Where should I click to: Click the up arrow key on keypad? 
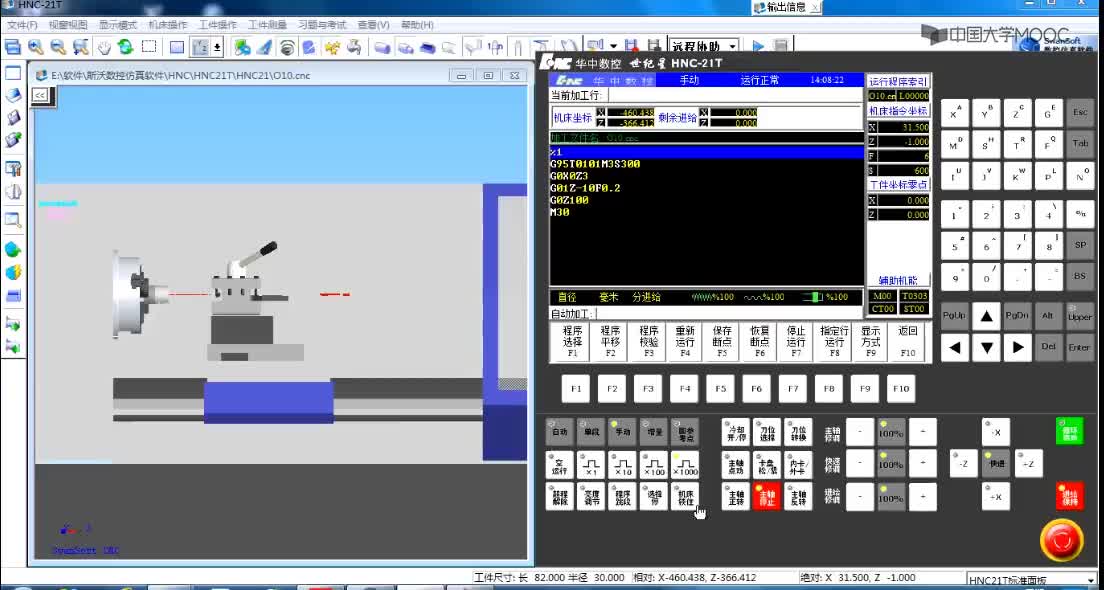(x=986, y=316)
